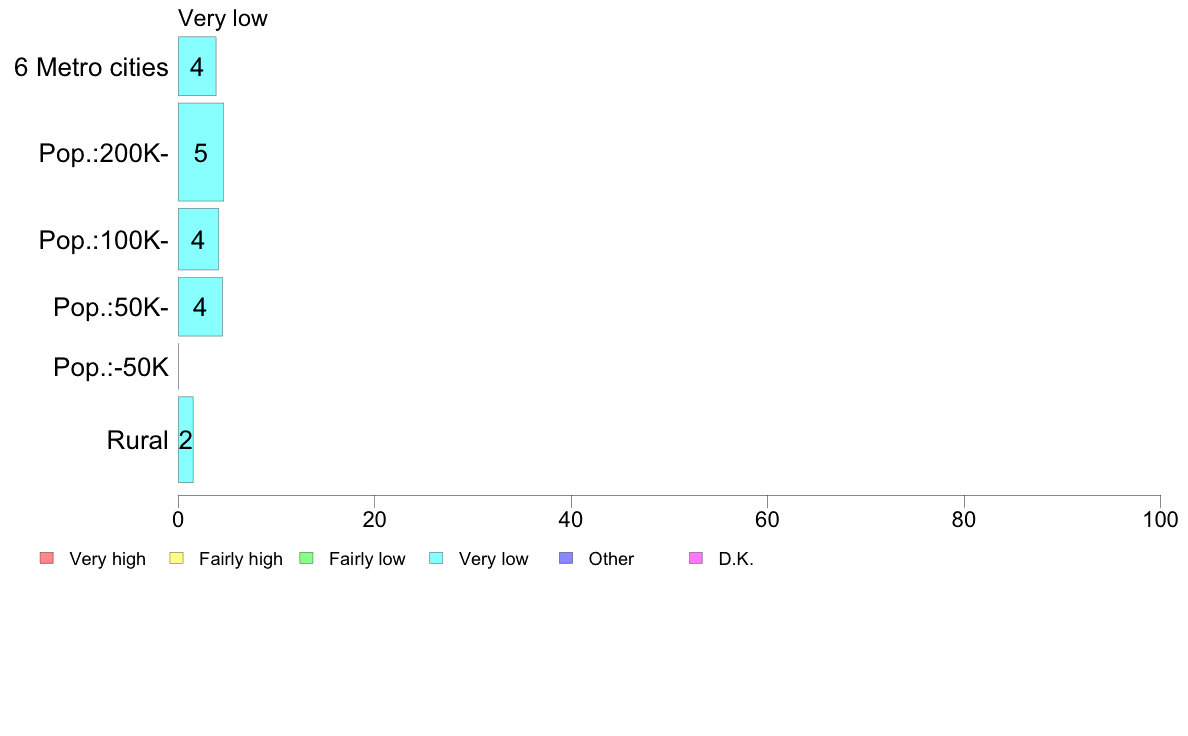Click the Other blue legend swatch
Image resolution: width=1188 pixels, height=736 pixels.
click(x=566, y=559)
